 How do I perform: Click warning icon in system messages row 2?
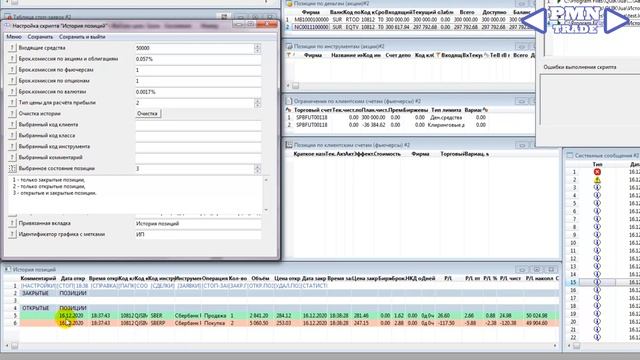(x=597, y=180)
